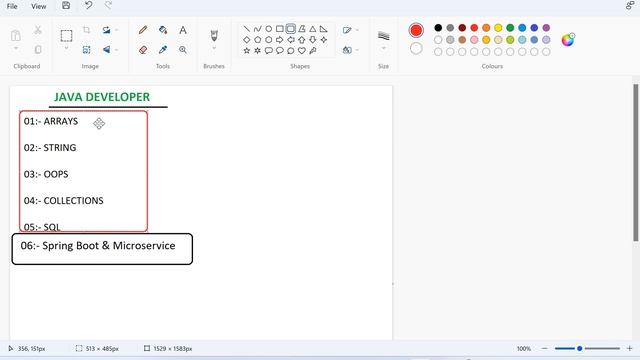640x360 pixels.
Task: Select Colour 2 white background circle
Action: pyautogui.click(x=416, y=49)
